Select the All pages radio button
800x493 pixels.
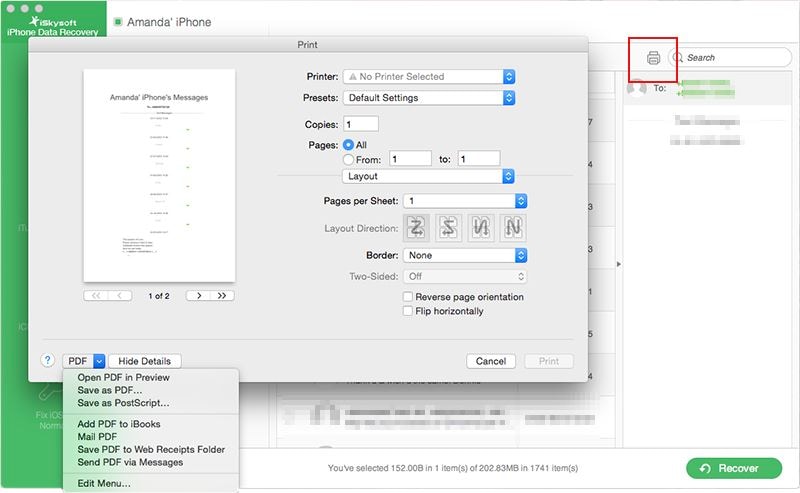[x=348, y=145]
